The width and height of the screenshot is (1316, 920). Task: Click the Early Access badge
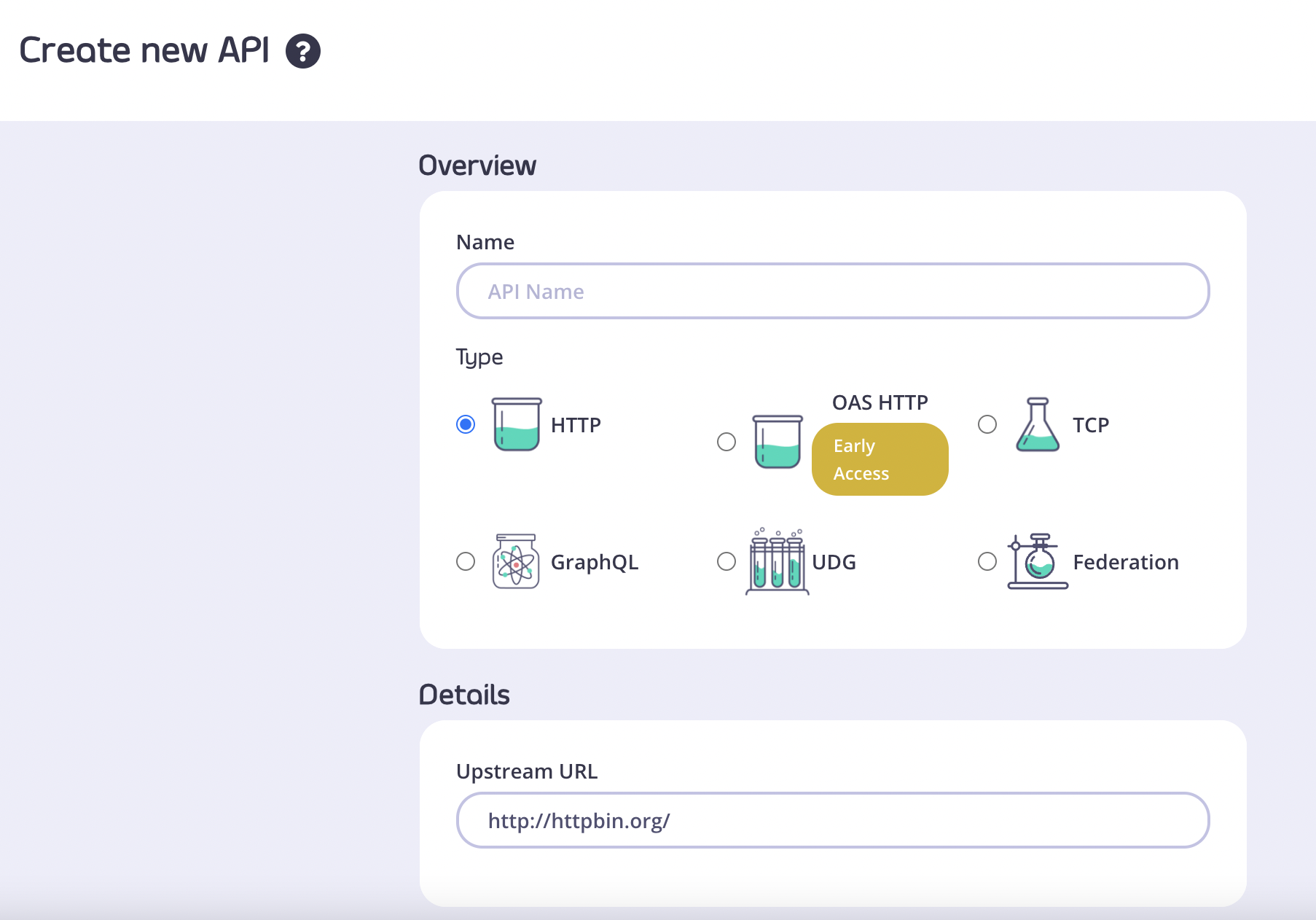(x=880, y=459)
